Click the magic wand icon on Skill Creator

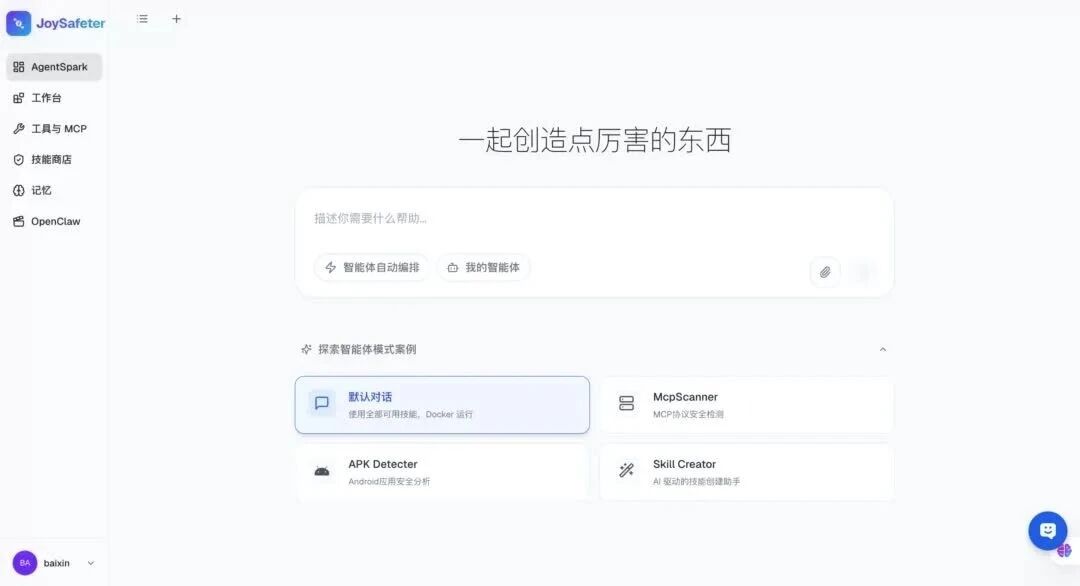[626, 470]
